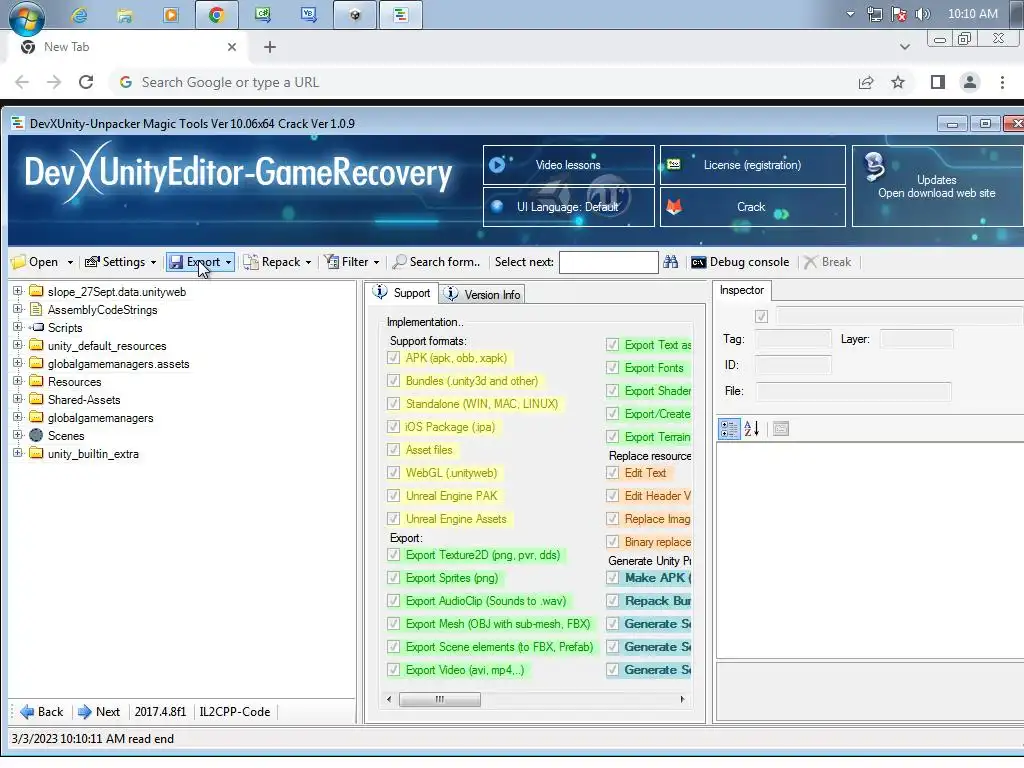Click the Windows Start orb
Viewport: 1024px width, 768px height.
pos(27,17)
